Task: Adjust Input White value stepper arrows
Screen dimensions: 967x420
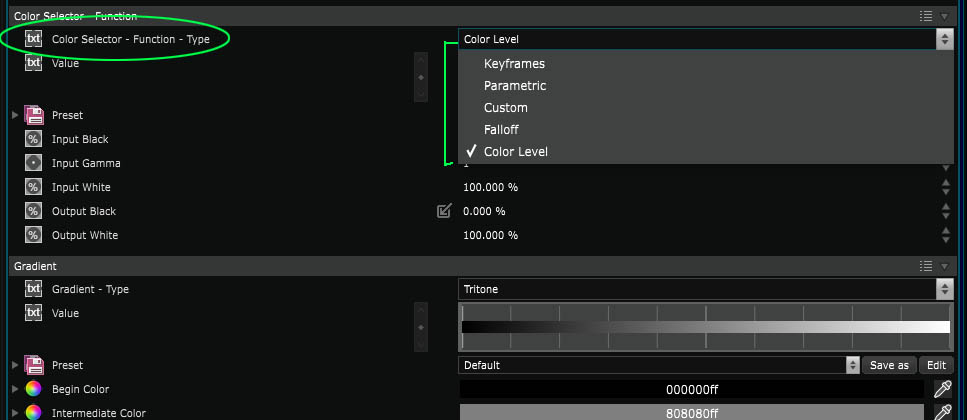Action: point(945,187)
